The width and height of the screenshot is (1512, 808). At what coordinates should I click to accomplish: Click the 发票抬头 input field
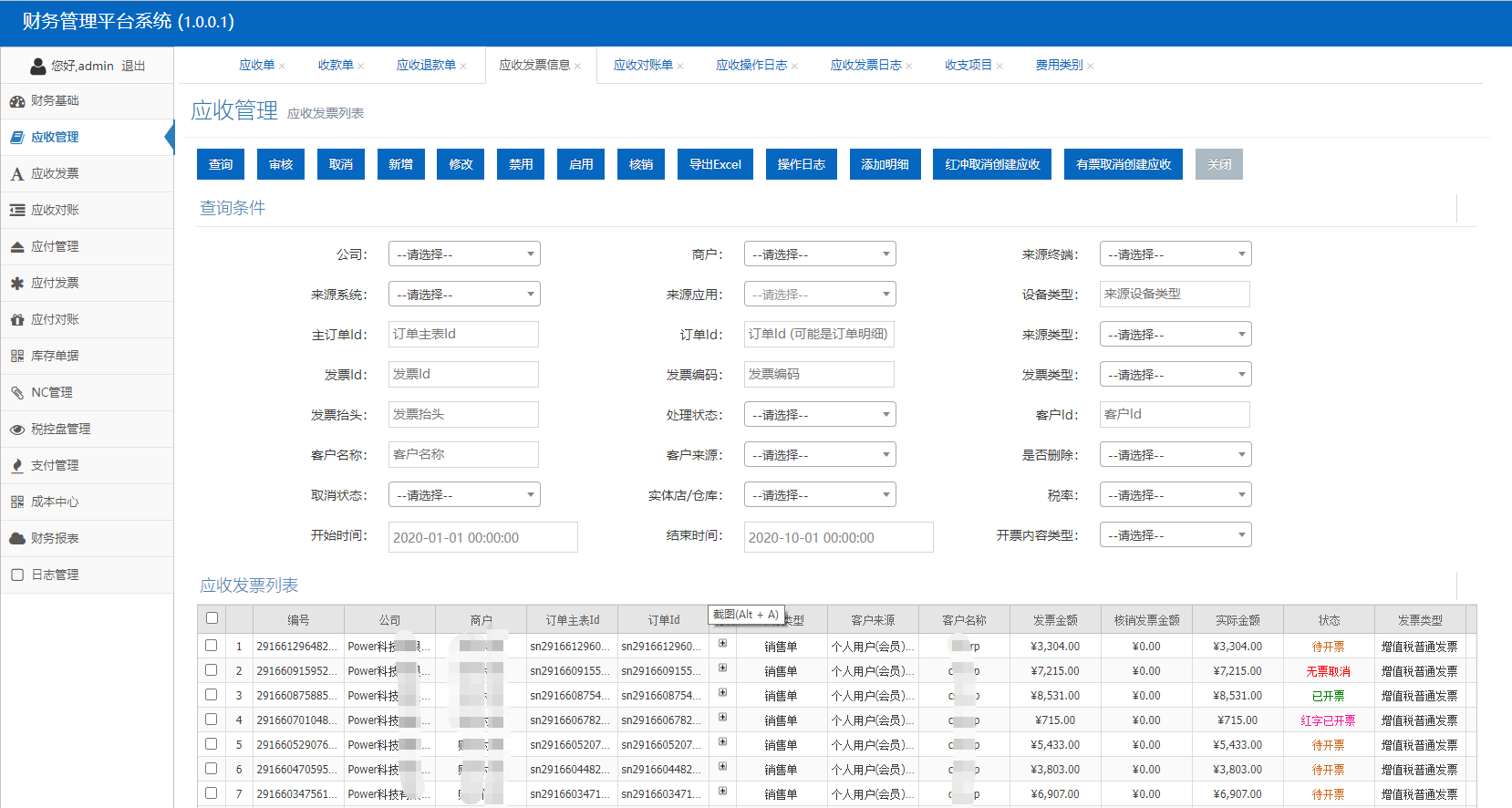[x=463, y=415]
